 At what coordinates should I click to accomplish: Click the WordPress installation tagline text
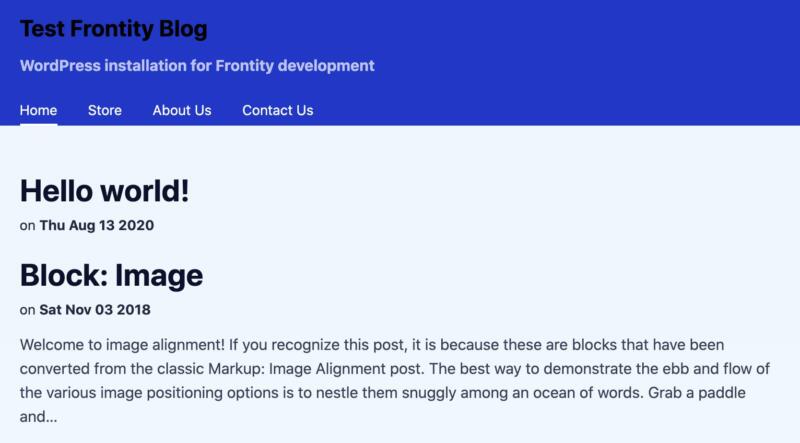pos(197,66)
